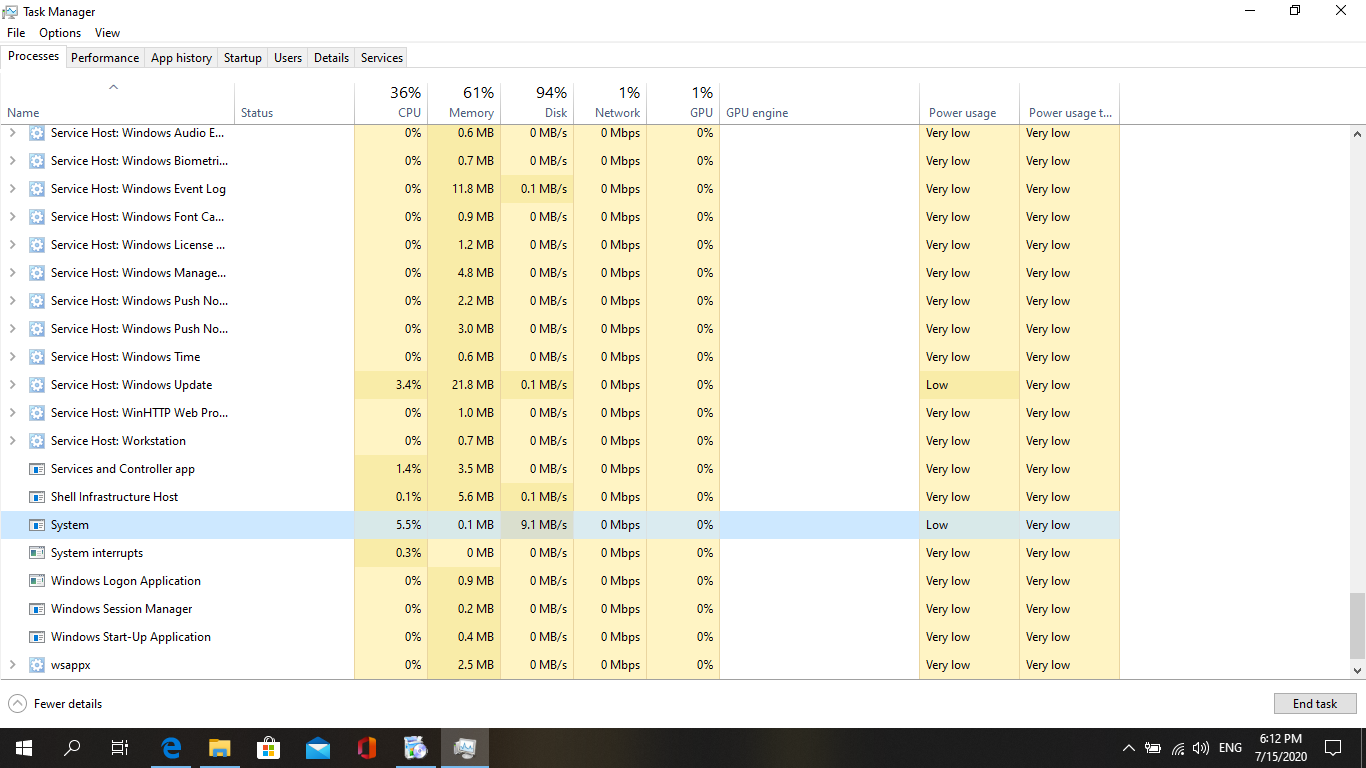Switch to the Performance tab
Image resolution: width=1366 pixels, height=768 pixels.
click(x=104, y=57)
